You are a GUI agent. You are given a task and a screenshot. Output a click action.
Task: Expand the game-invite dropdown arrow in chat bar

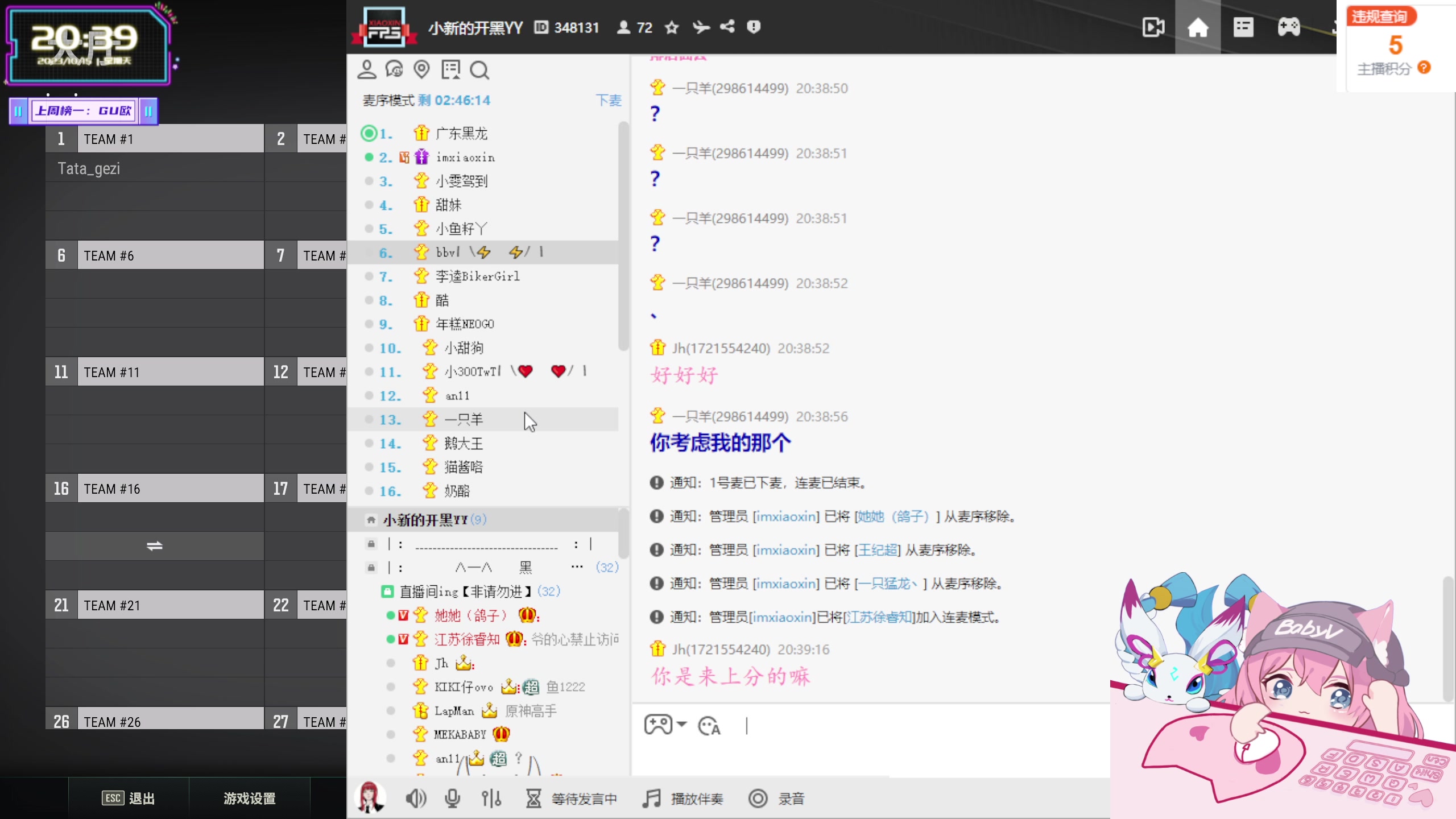point(682,725)
